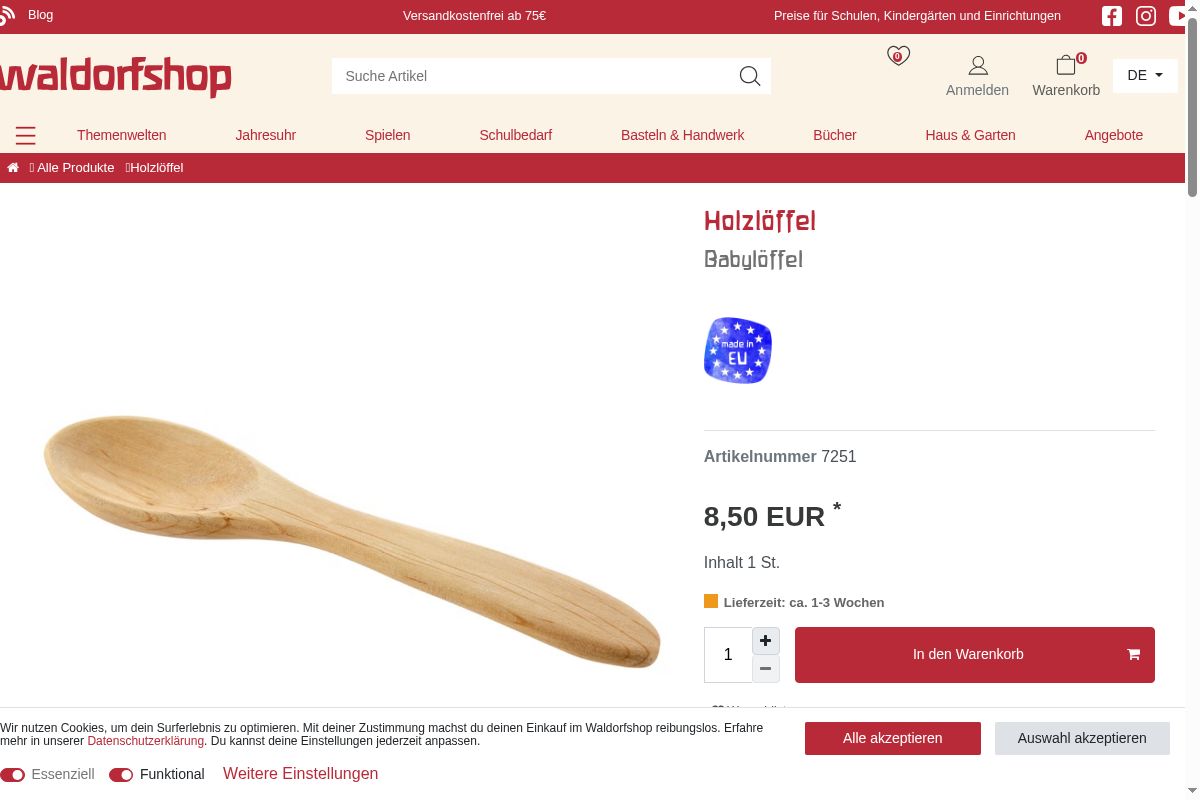
Task: Open the hamburger menu icon
Action: (x=26, y=135)
